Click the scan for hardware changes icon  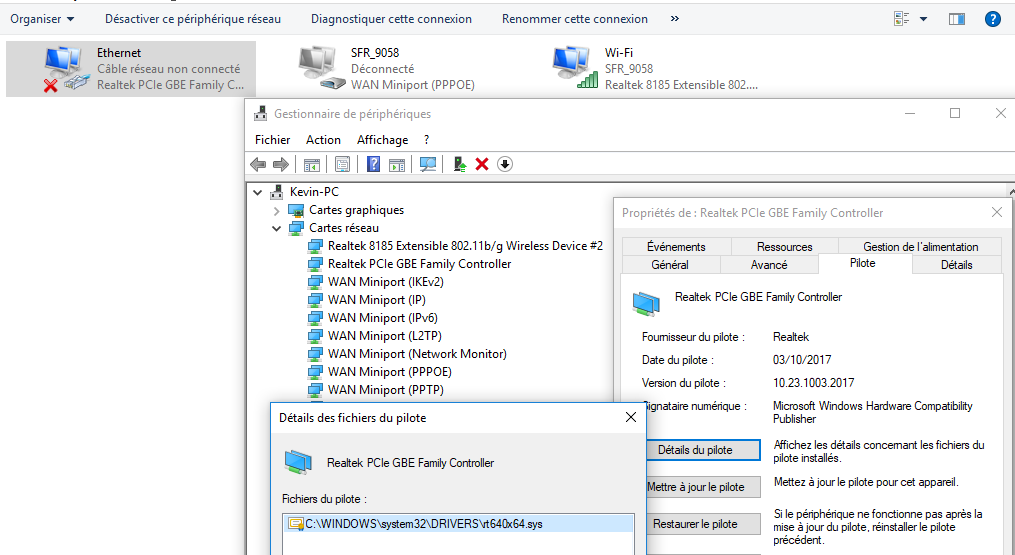coord(428,165)
